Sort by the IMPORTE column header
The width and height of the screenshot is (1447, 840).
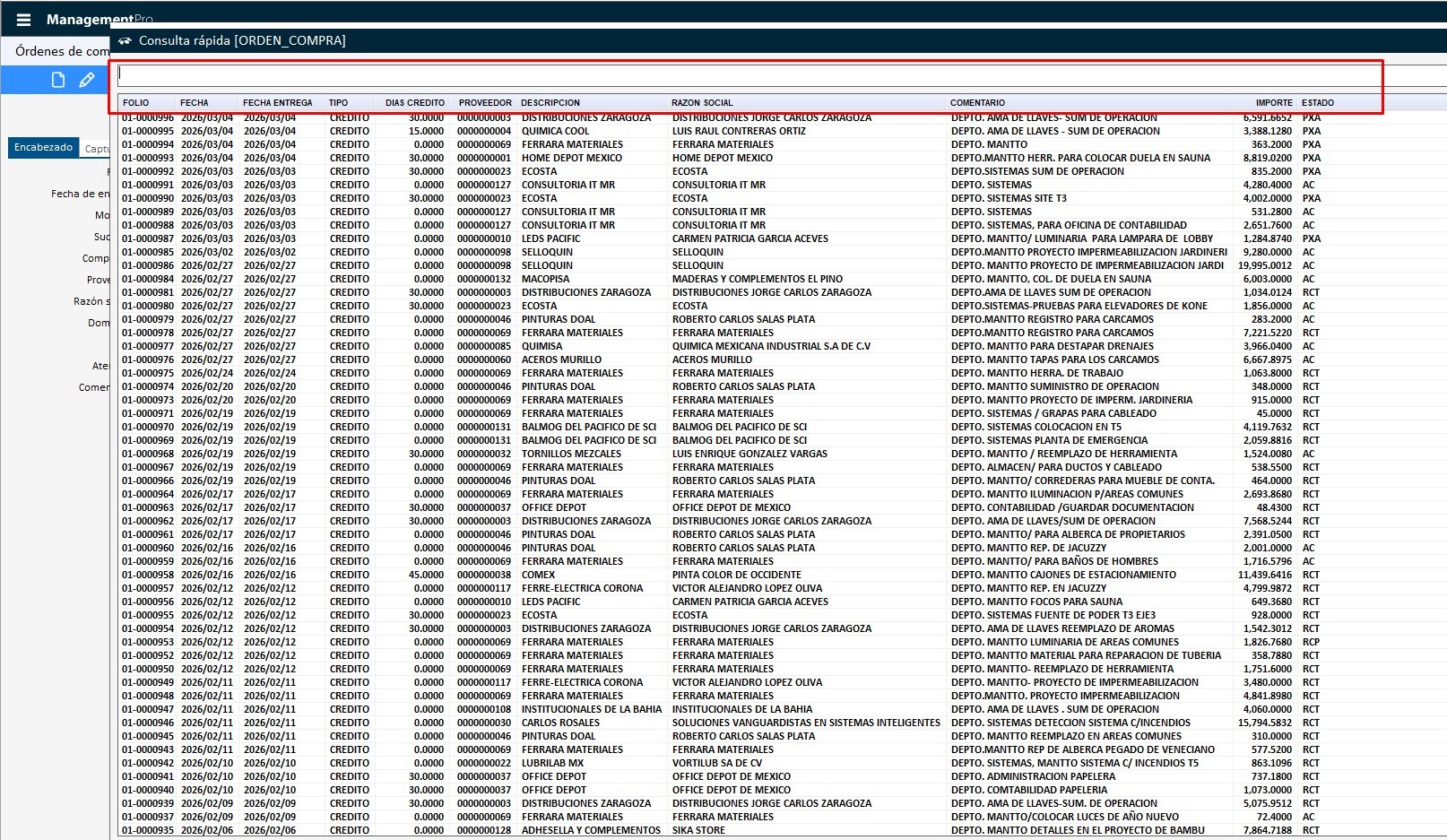coord(1273,103)
